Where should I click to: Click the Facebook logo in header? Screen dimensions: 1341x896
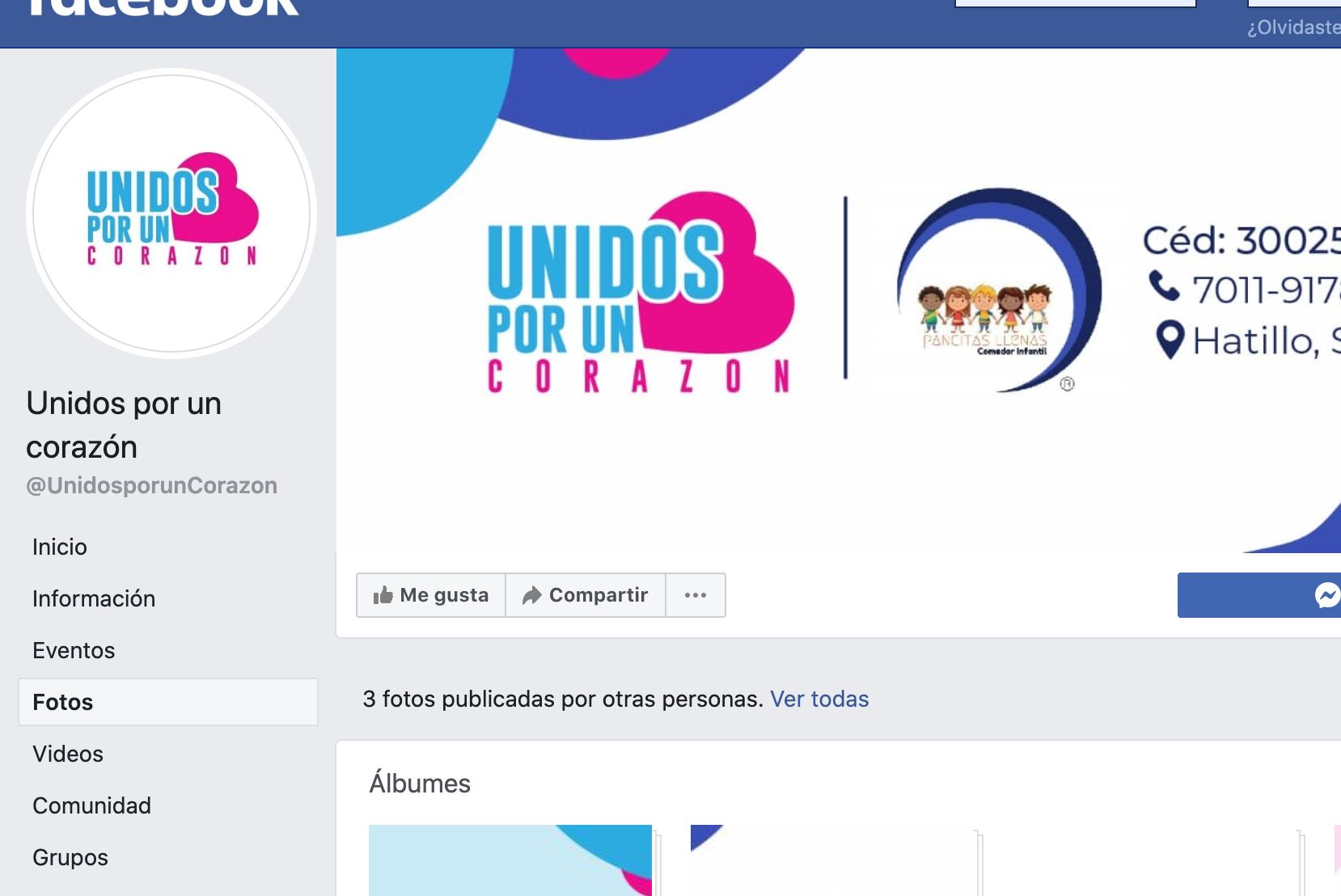(x=162, y=8)
